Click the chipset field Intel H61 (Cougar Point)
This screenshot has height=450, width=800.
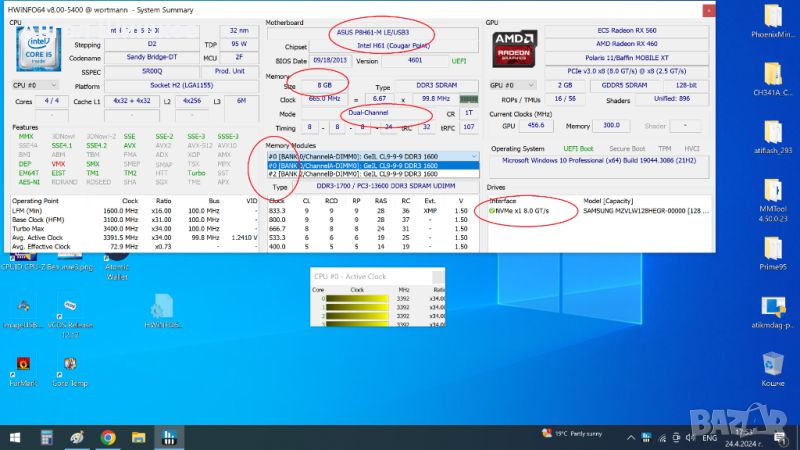[393, 46]
